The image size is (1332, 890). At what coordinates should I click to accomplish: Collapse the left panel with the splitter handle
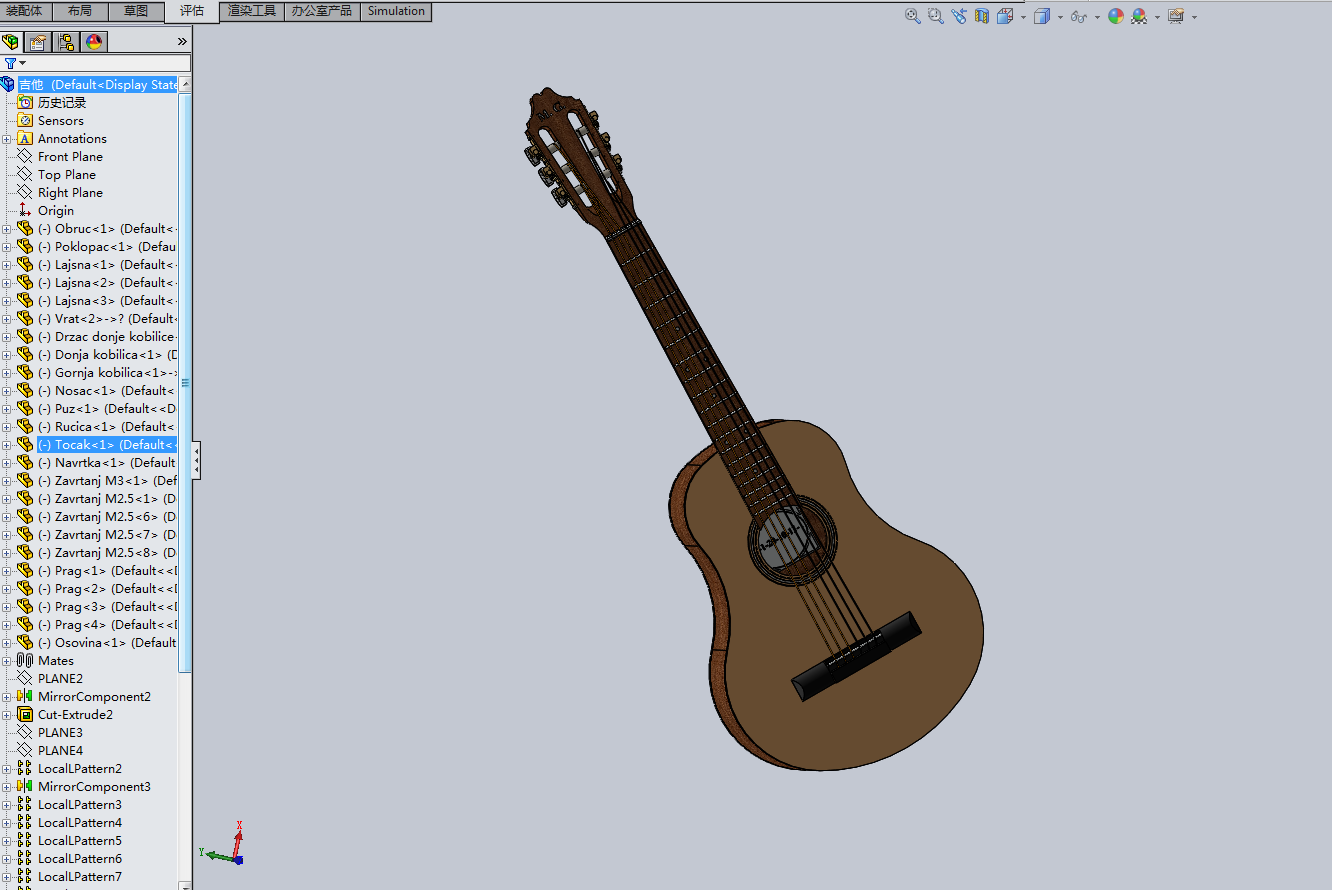tap(197, 460)
